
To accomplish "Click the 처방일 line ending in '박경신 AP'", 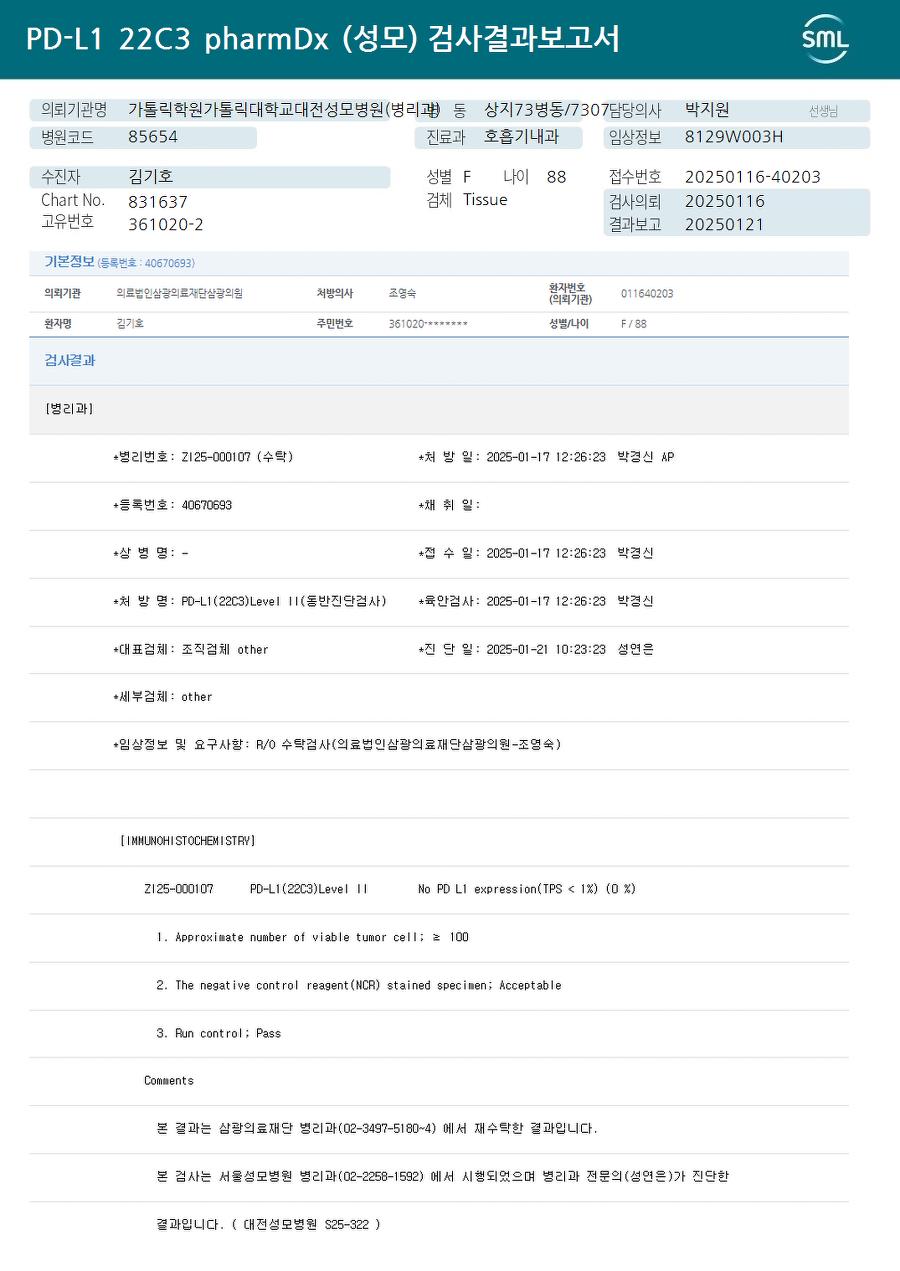I will (x=546, y=457).
